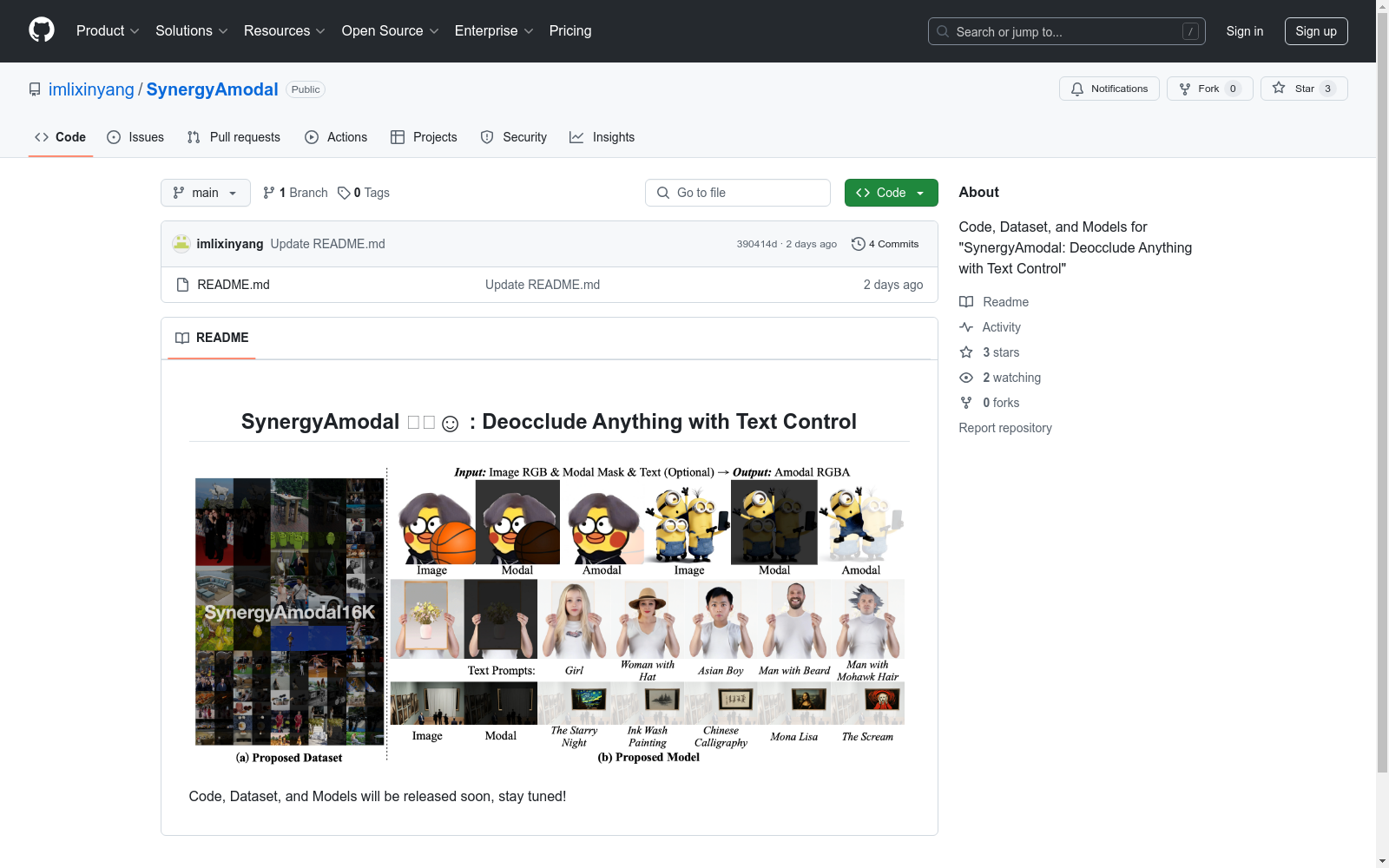The width and height of the screenshot is (1389, 868).
Task: Open the imlixinyang owner profile link
Action: point(91,89)
